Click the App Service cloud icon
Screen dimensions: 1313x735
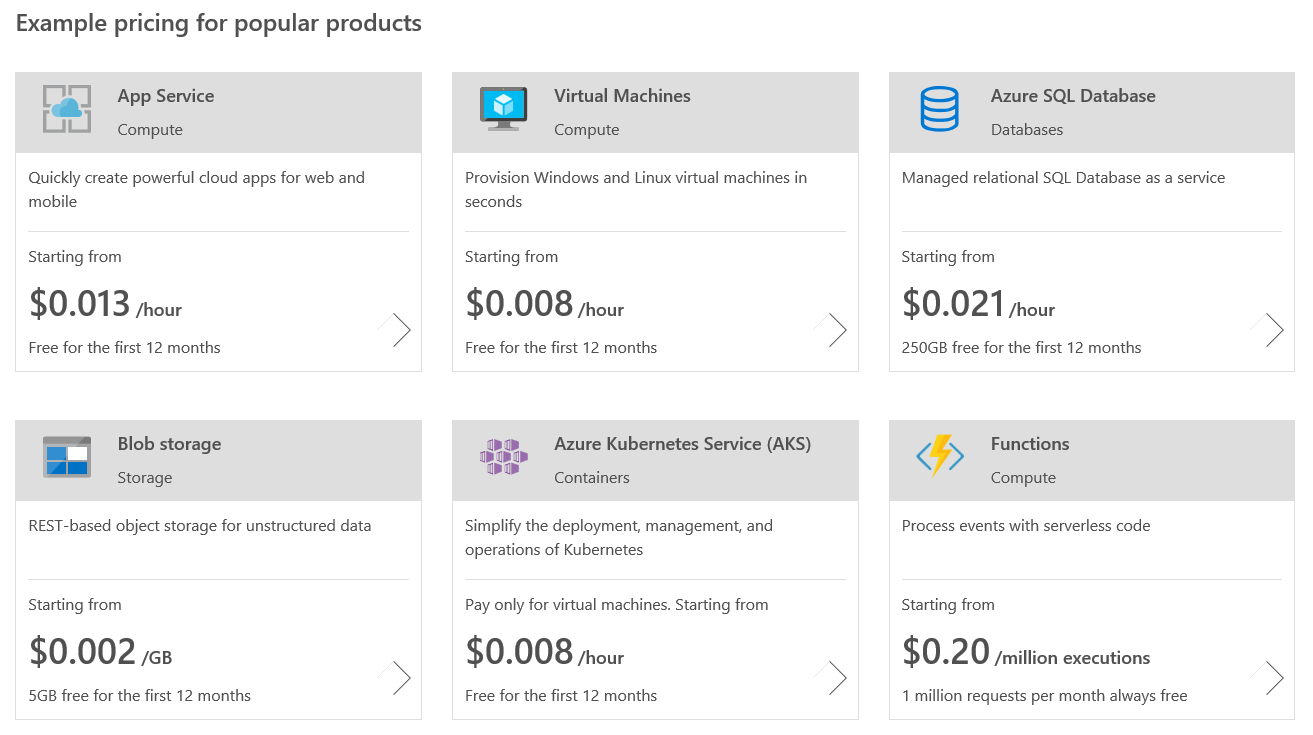coord(67,109)
